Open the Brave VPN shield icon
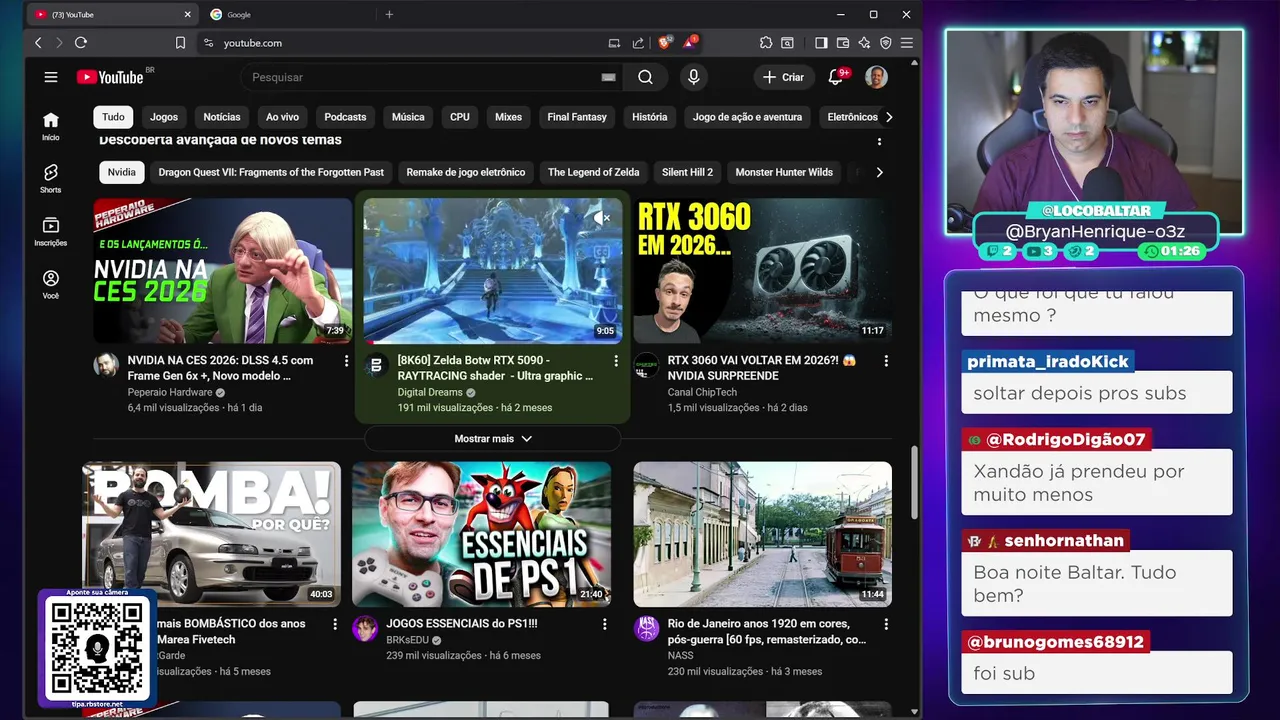Image resolution: width=1280 pixels, height=720 pixels. click(x=886, y=43)
